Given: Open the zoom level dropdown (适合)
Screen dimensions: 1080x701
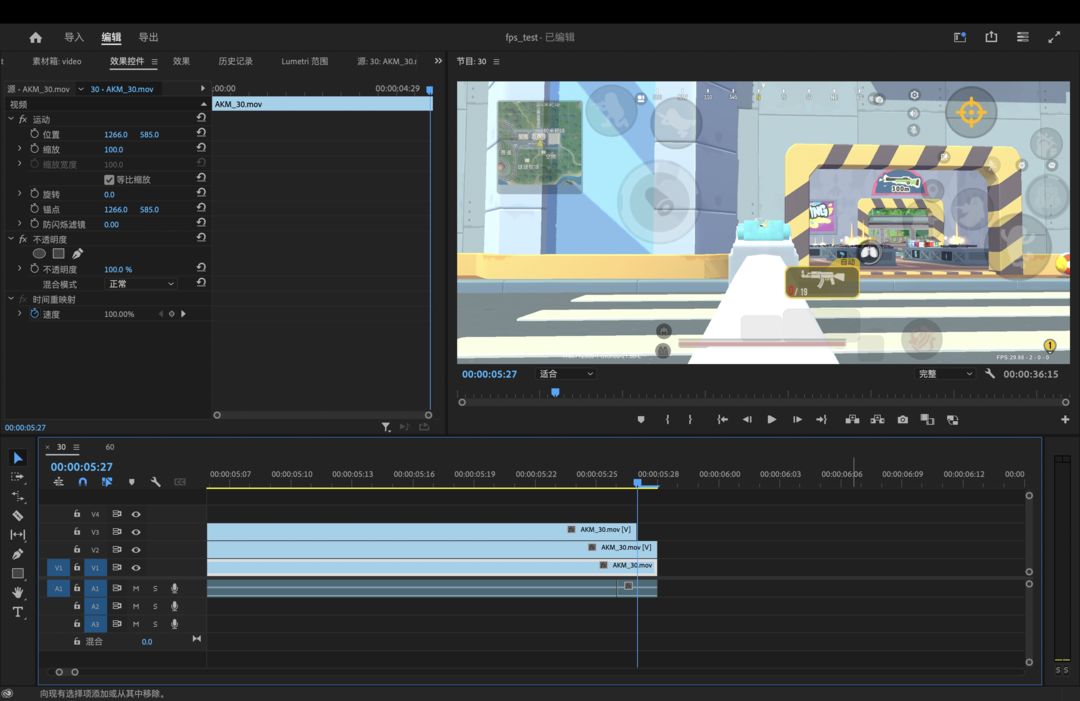Looking at the screenshot, I should click(x=566, y=374).
